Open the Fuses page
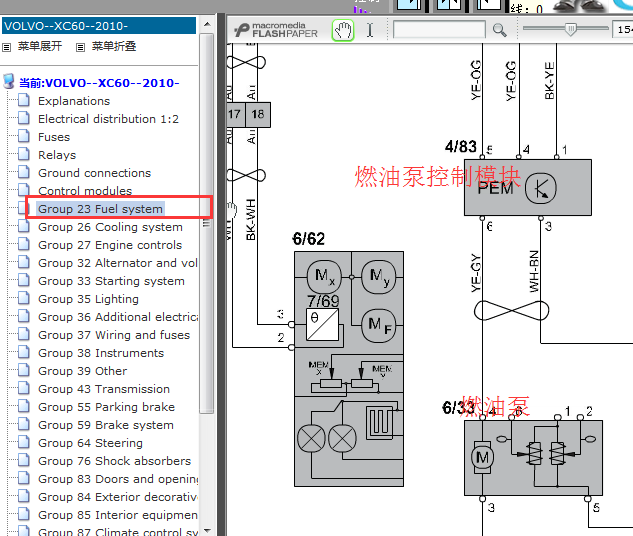The height and width of the screenshot is (536, 633). click(54, 137)
